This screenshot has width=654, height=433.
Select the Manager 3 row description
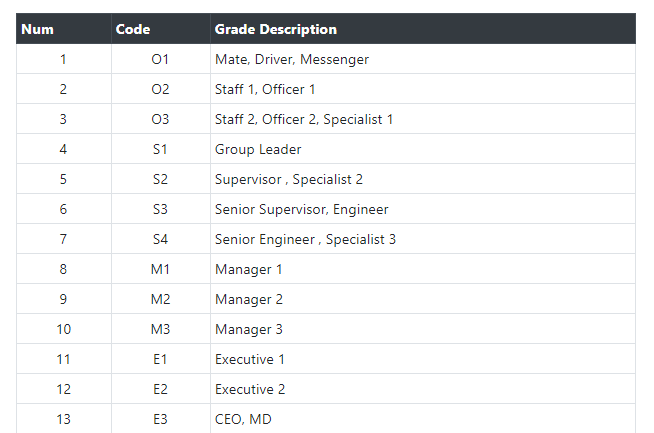pos(249,329)
